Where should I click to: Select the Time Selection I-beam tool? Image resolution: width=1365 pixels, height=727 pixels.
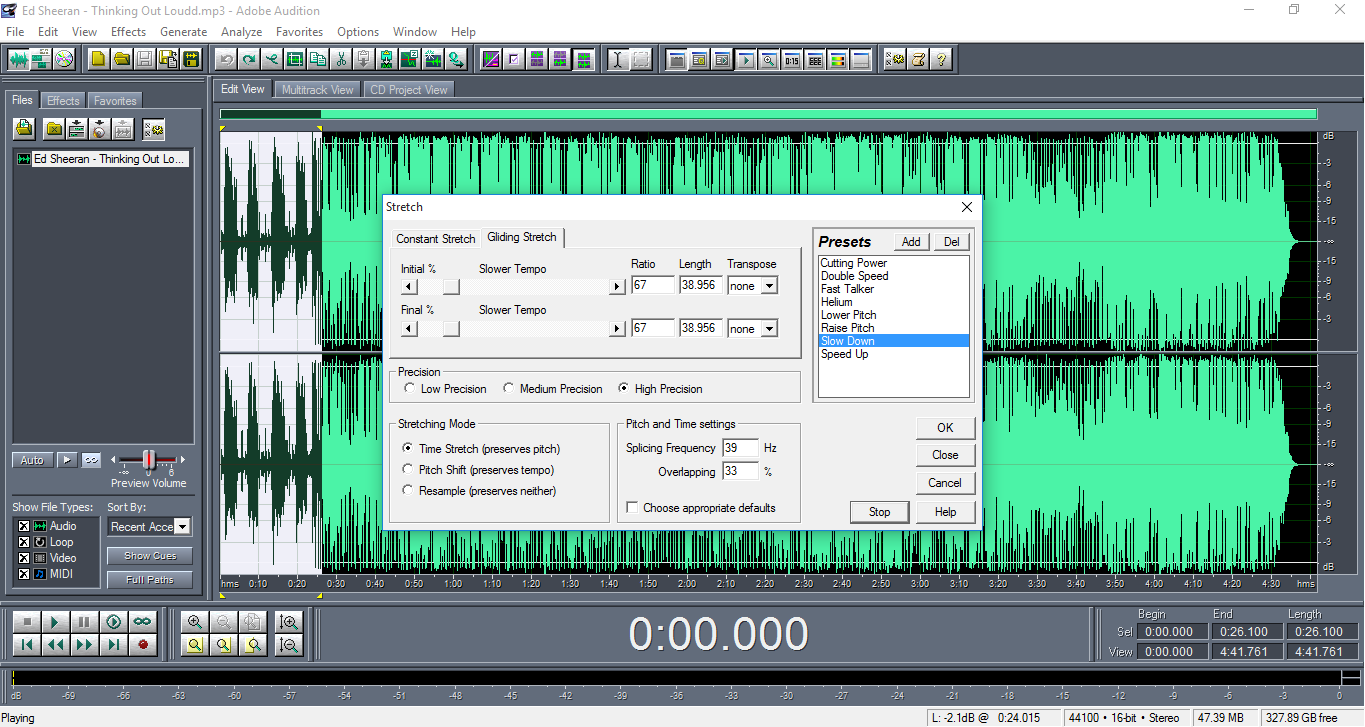618,59
